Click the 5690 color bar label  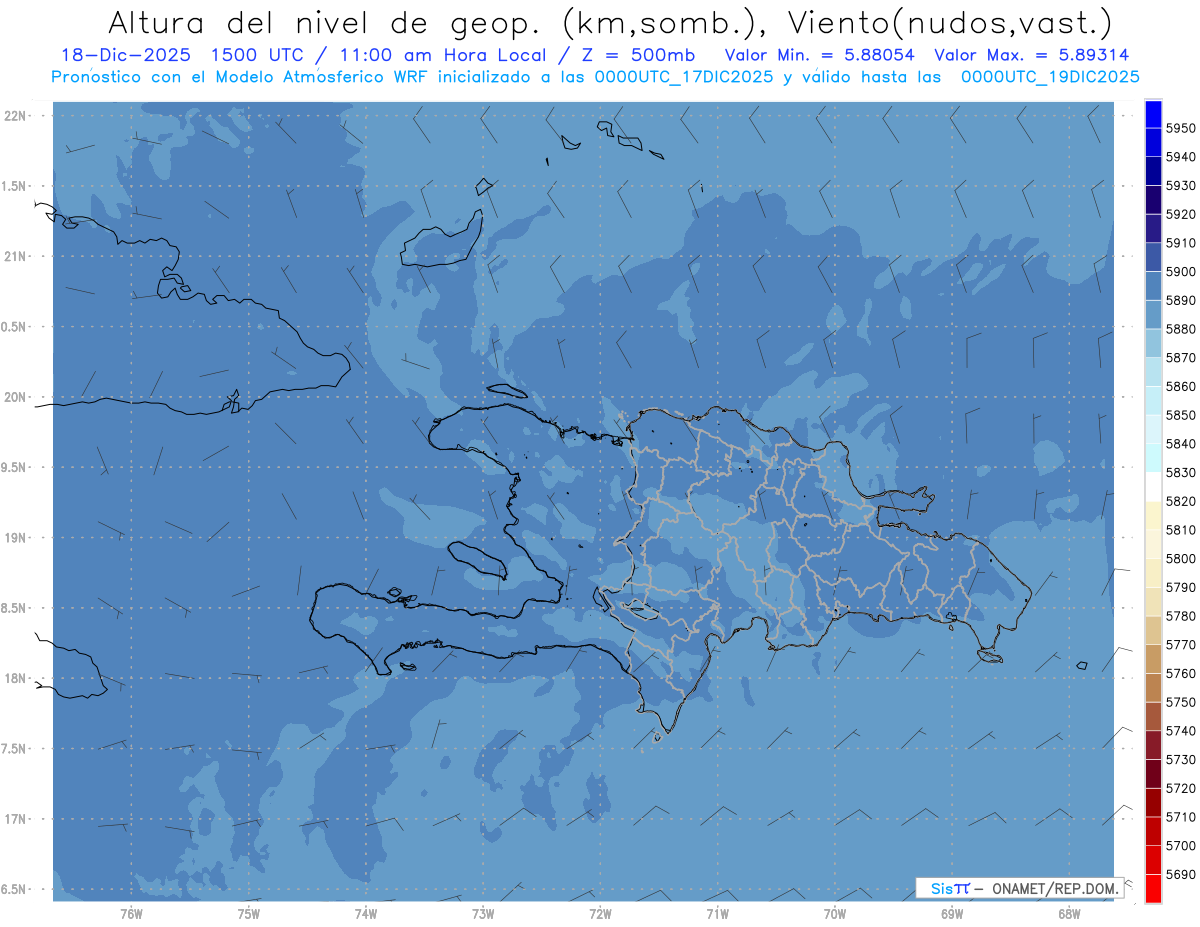click(x=1180, y=874)
